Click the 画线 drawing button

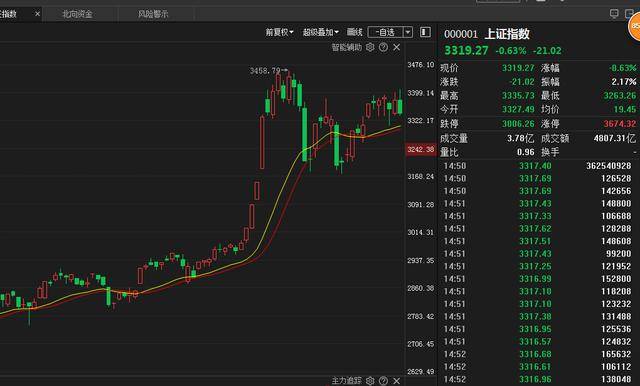click(x=354, y=32)
